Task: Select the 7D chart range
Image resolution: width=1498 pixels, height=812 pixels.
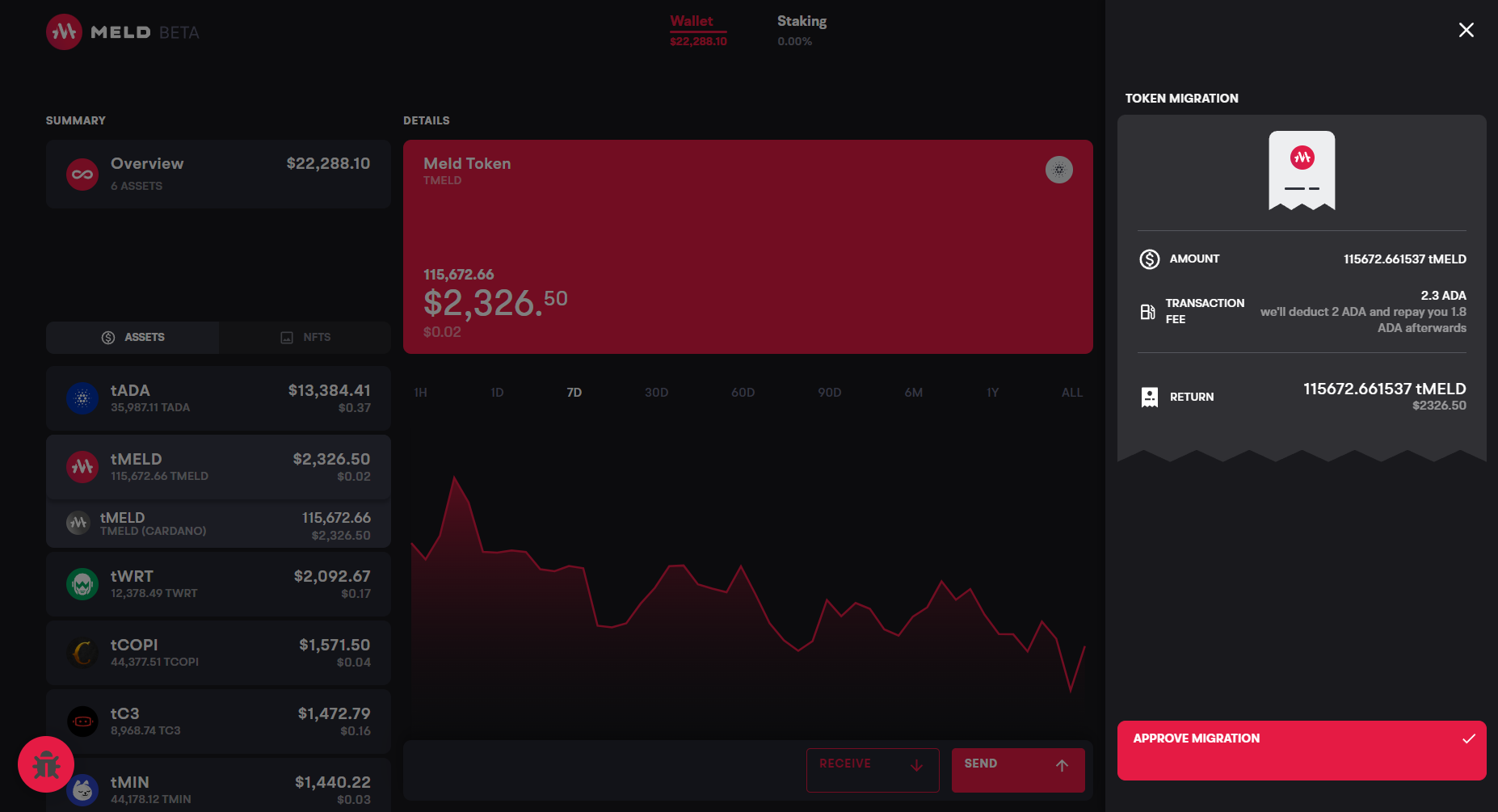Action: pos(574,393)
